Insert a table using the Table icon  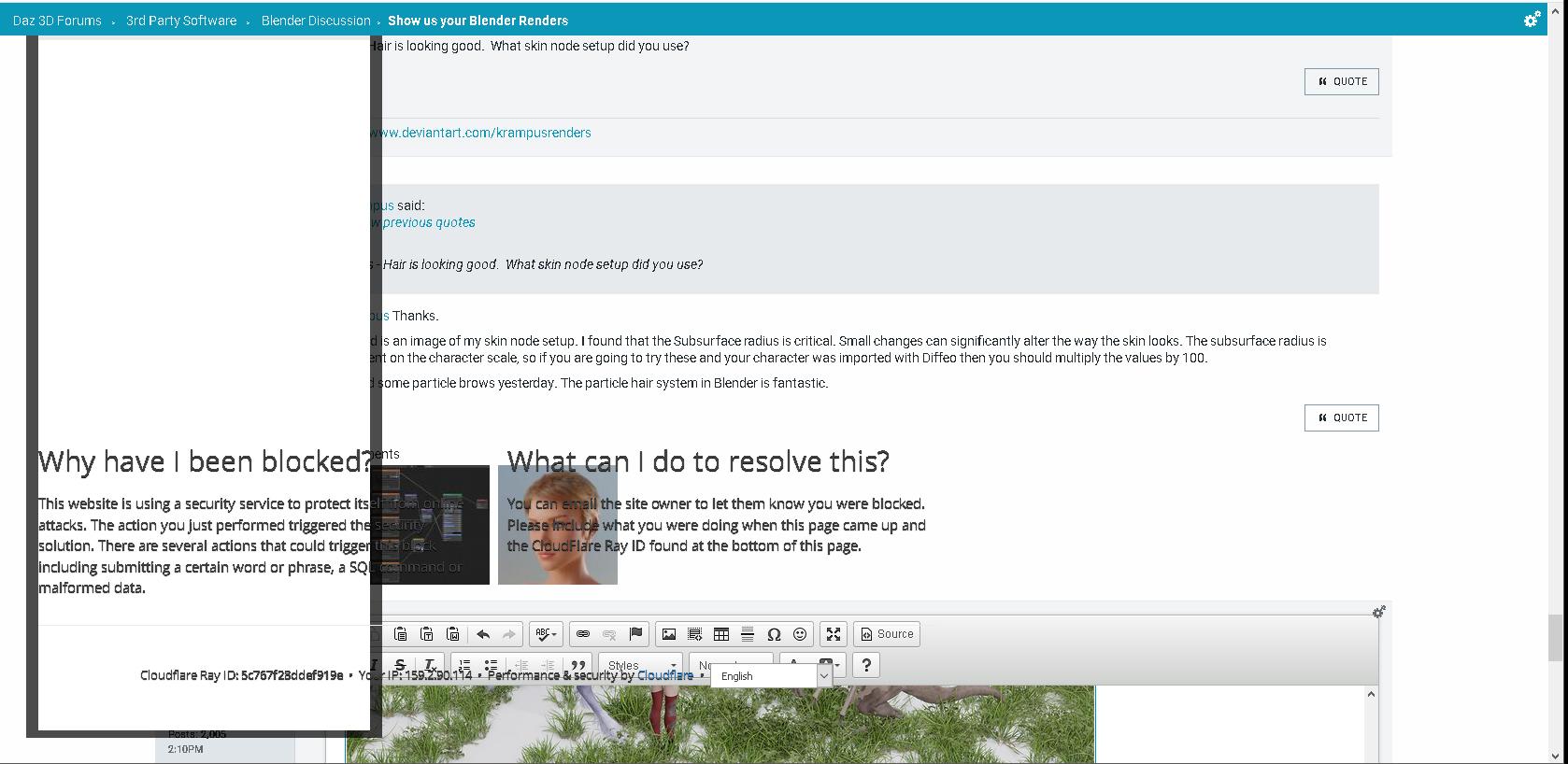click(x=721, y=634)
